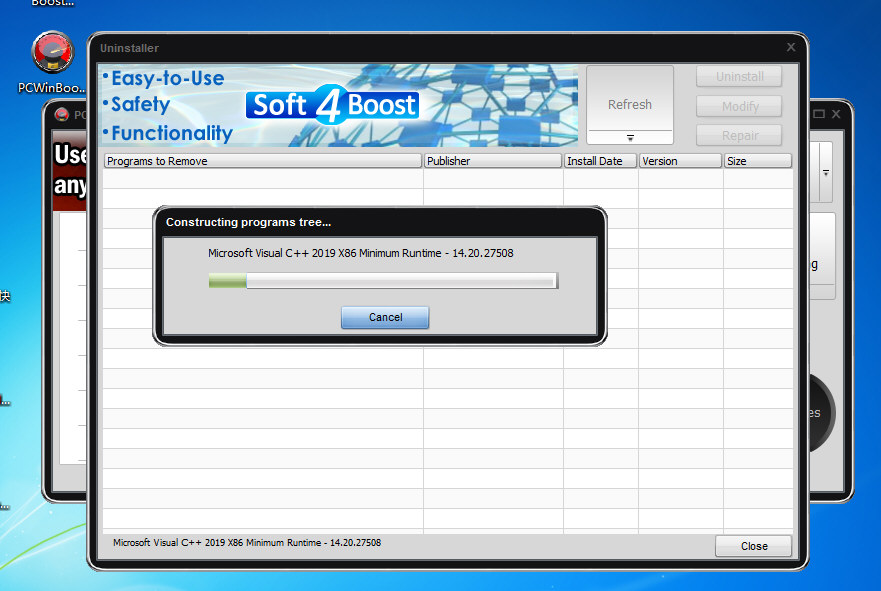Close the background PCWinBoost window
881x591 pixels.
coord(836,114)
